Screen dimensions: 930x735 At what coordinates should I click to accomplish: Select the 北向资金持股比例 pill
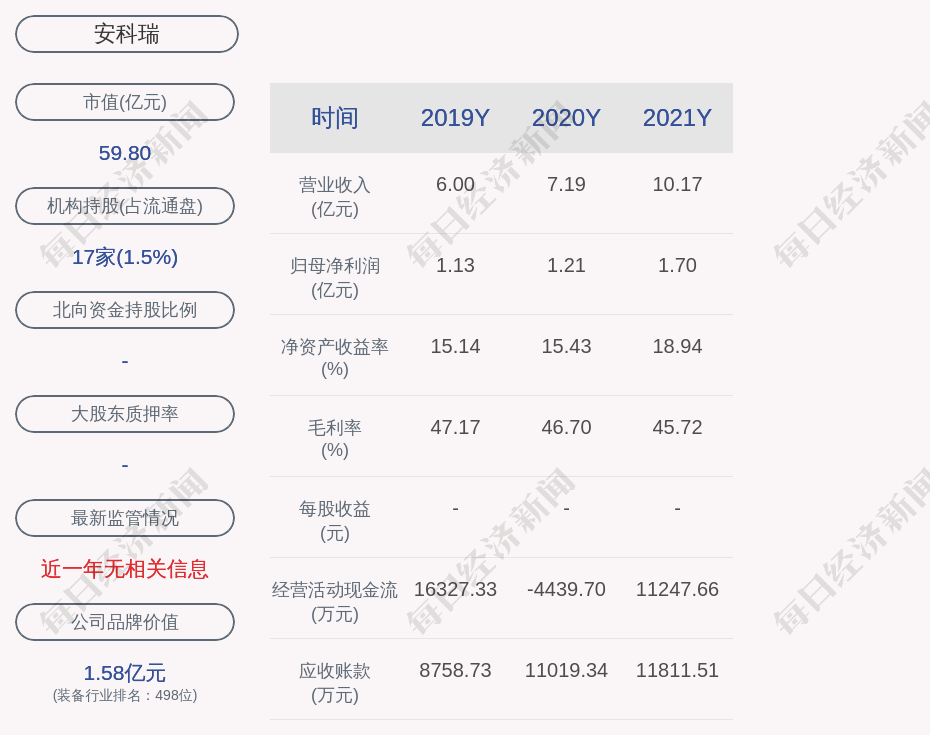(125, 310)
